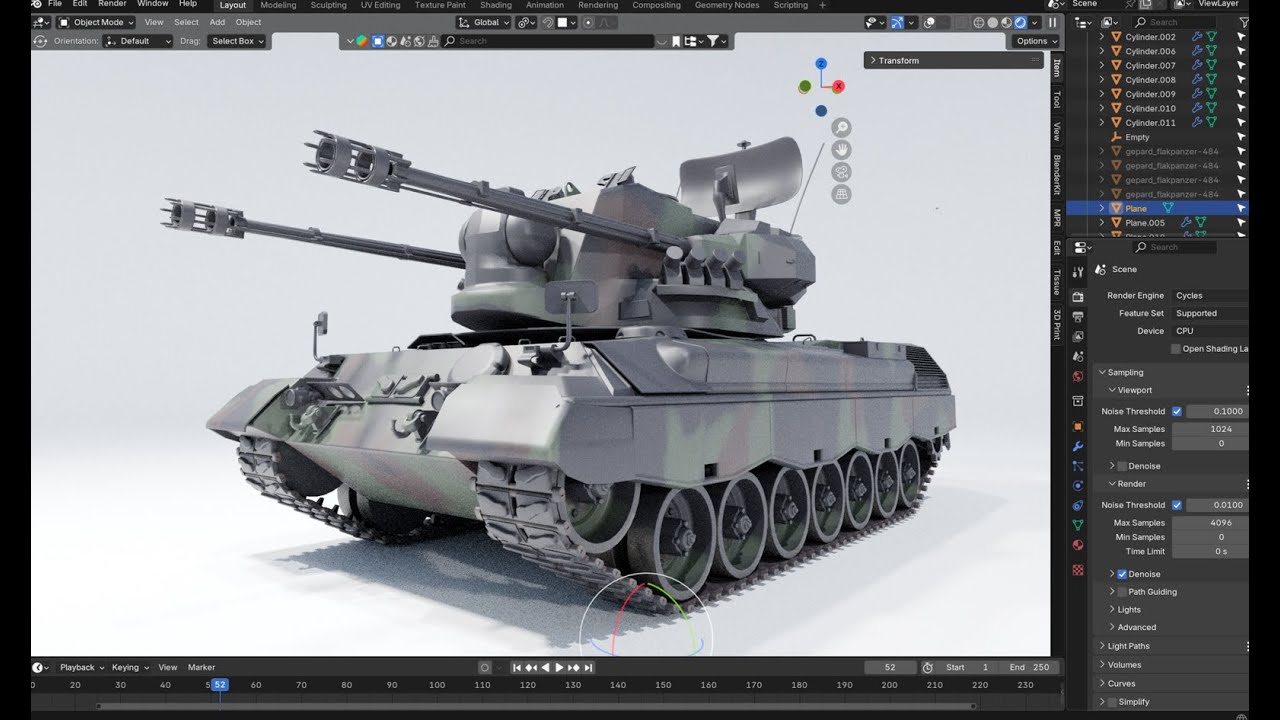
Task: Toggle selectability arrow for Cylinder.006
Action: [1241, 51]
